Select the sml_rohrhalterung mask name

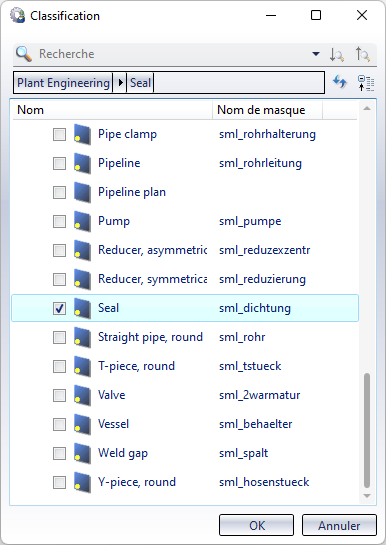tap(267, 134)
